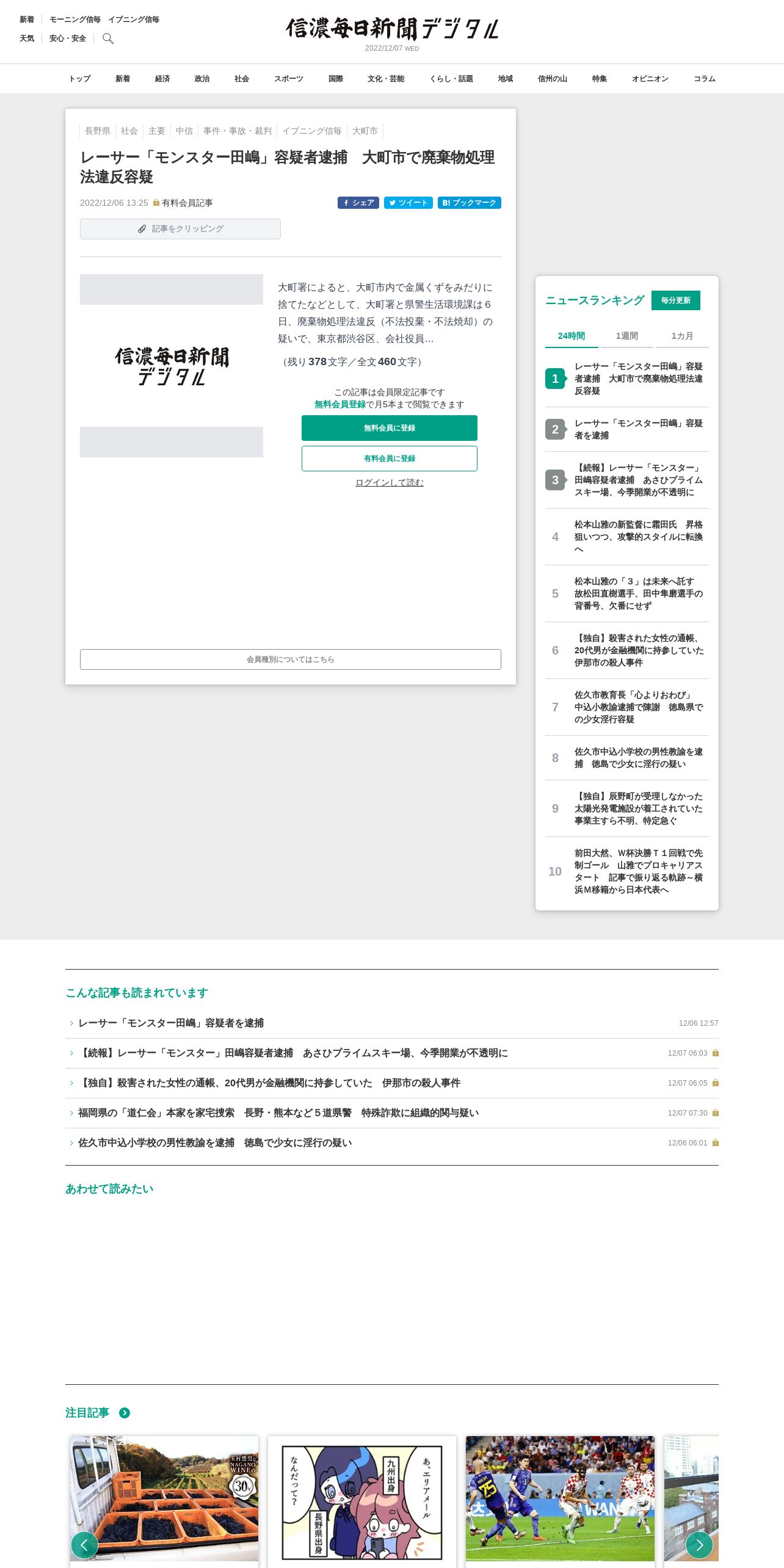
Task: Open related 【独自】殺害された女性の通帳 row
Action: (392, 1083)
